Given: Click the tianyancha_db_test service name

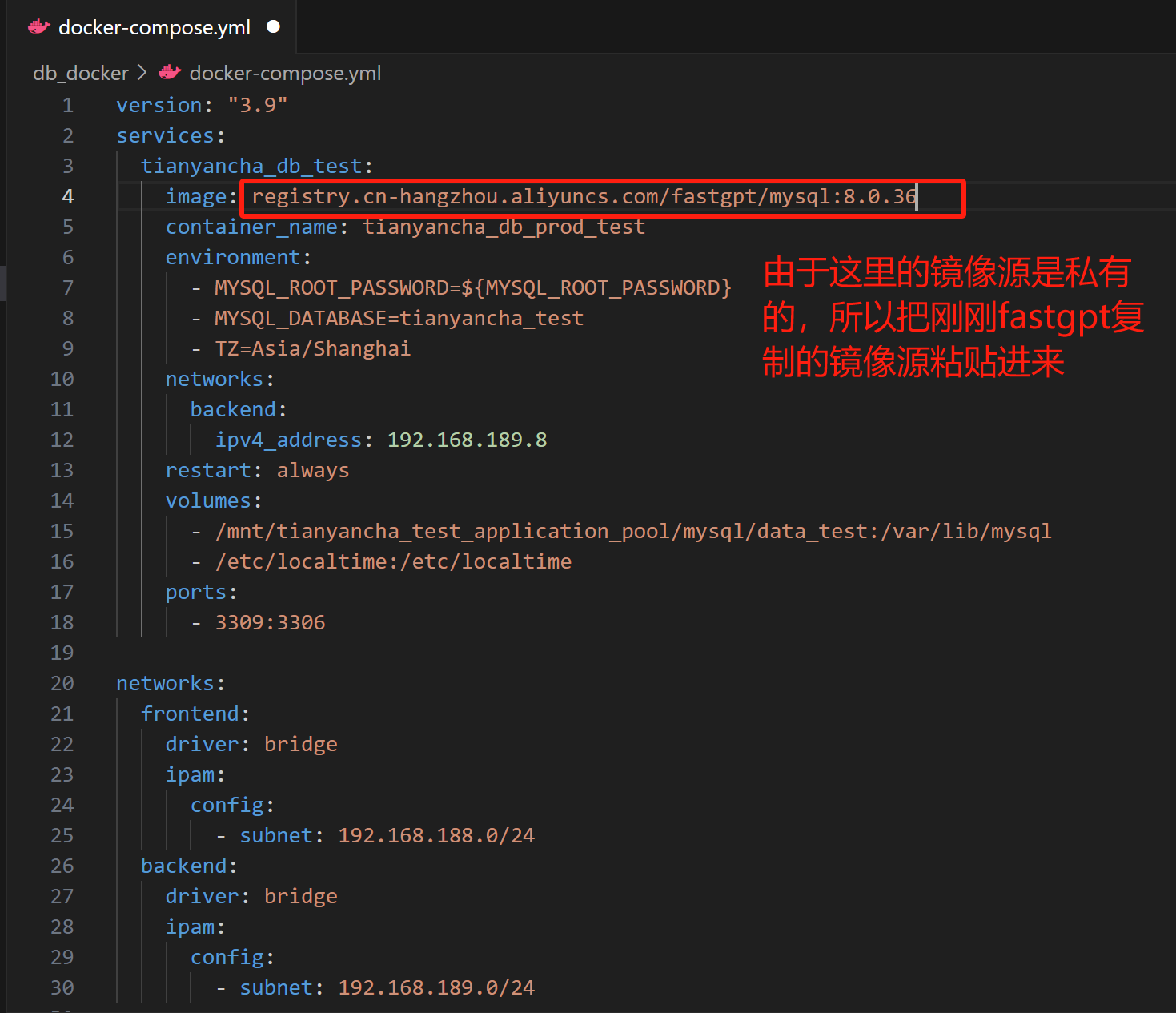Looking at the screenshot, I should pos(251,166).
